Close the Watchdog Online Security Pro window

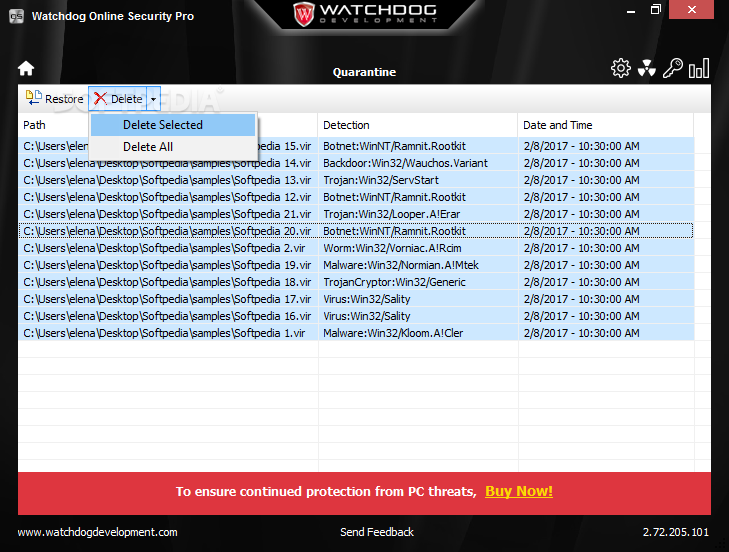(x=691, y=9)
